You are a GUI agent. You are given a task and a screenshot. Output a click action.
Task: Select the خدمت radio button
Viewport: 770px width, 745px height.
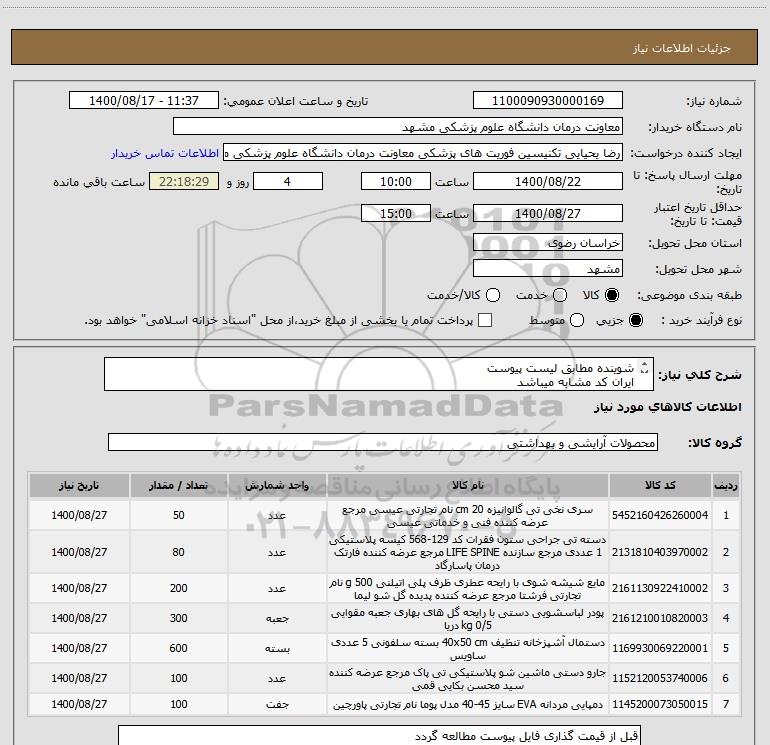coord(560,295)
